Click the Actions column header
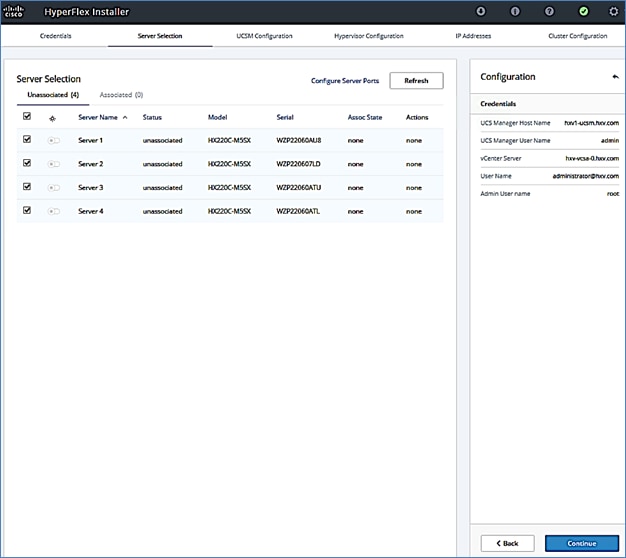The height and width of the screenshot is (558, 626). coord(417,117)
